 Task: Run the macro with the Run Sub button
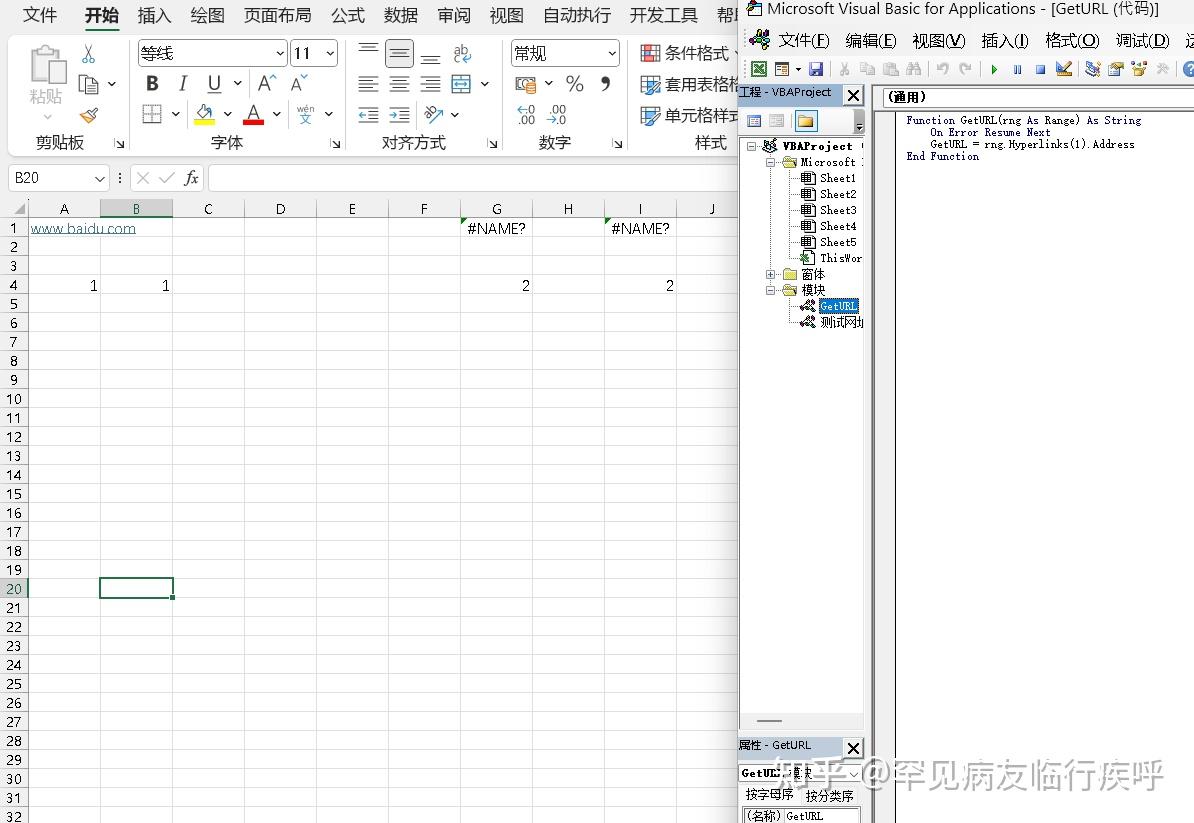click(x=995, y=69)
